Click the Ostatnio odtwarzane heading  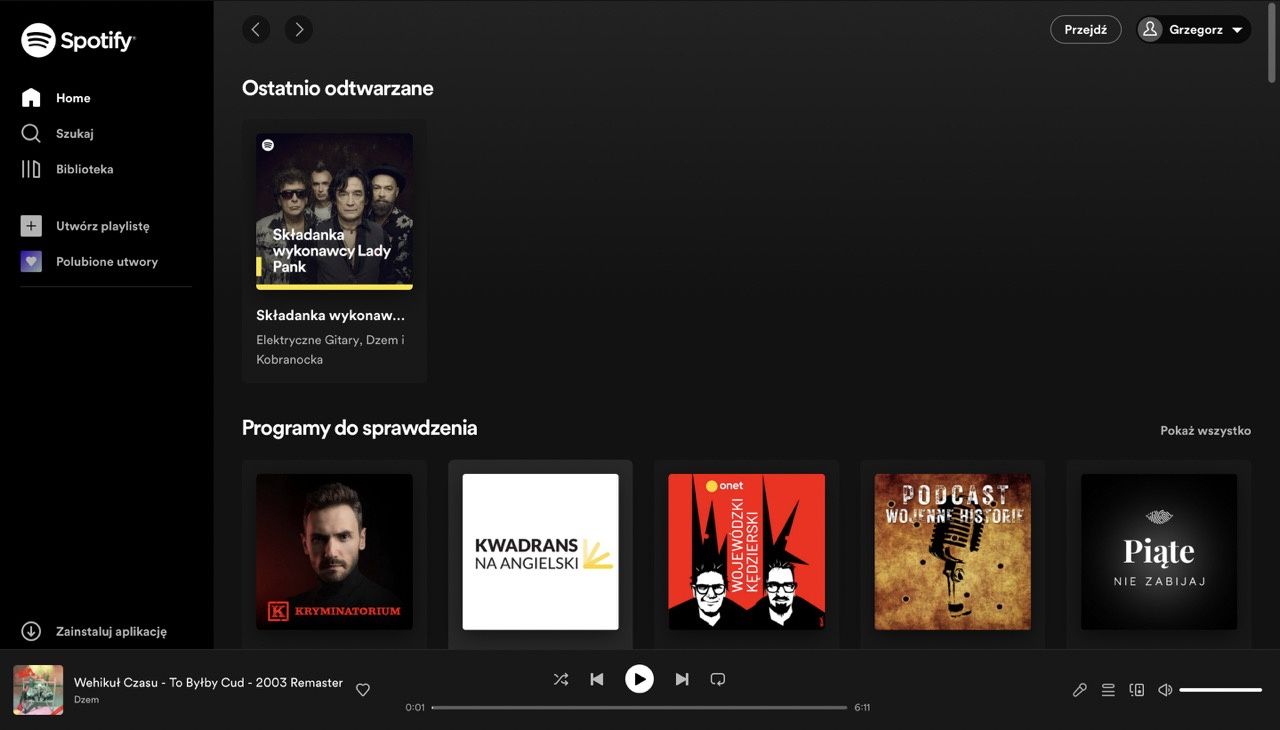[338, 88]
